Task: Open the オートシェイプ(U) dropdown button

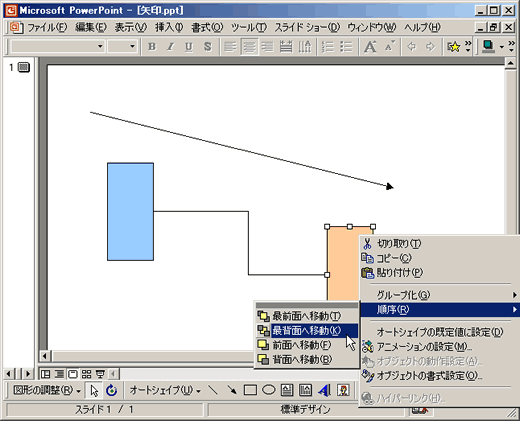Action: coord(165,390)
